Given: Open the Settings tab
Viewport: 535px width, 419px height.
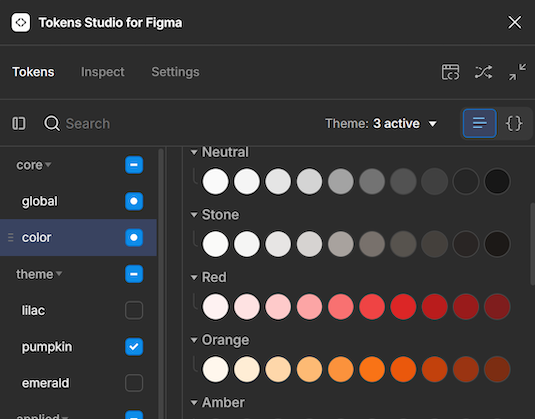Looking at the screenshot, I should coord(175,72).
